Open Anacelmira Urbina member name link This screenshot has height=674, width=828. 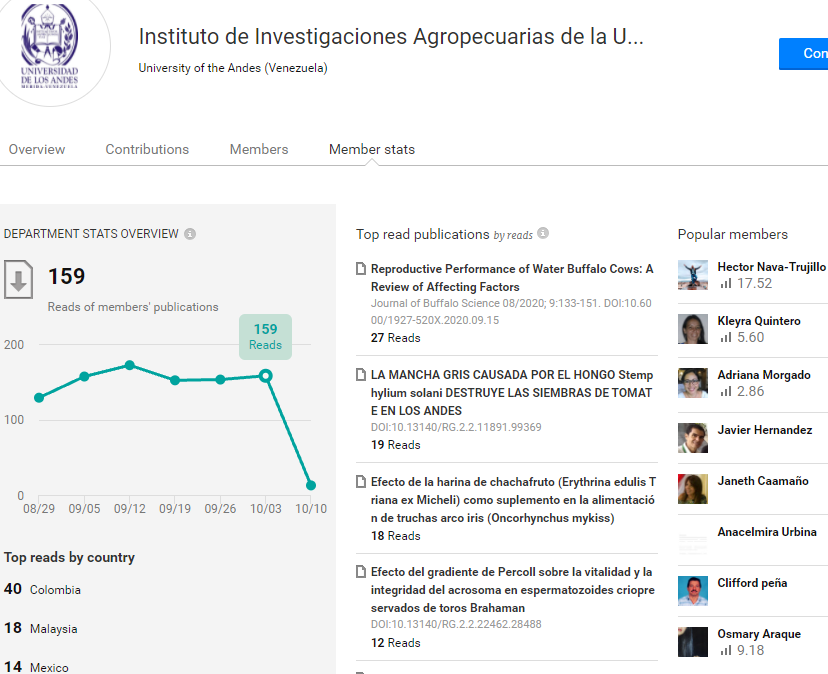coord(767,531)
